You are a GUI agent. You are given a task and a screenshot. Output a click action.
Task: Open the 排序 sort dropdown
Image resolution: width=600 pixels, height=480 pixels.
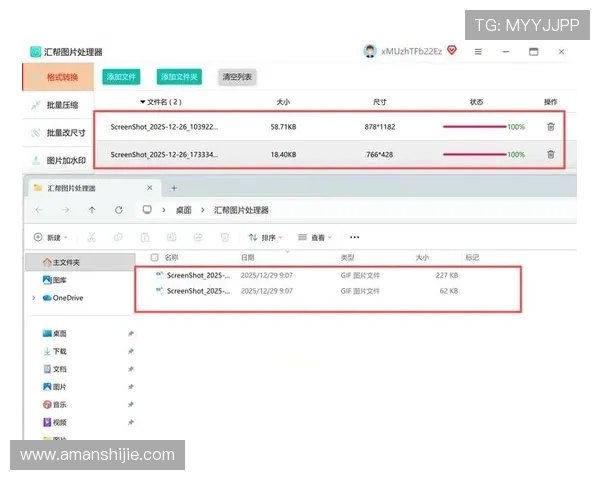[265, 237]
